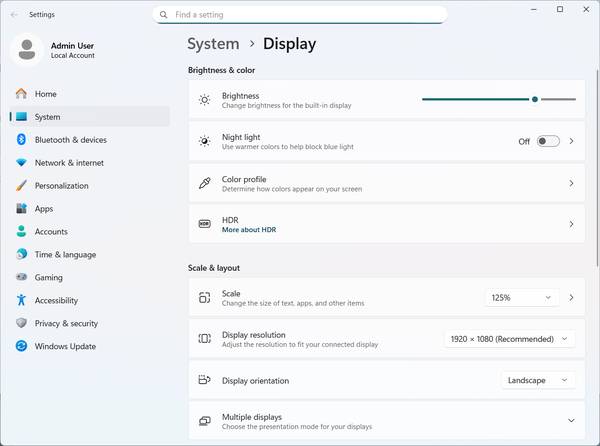
Task: Click the Network wifi icon in sidebar
Action: 21,163
